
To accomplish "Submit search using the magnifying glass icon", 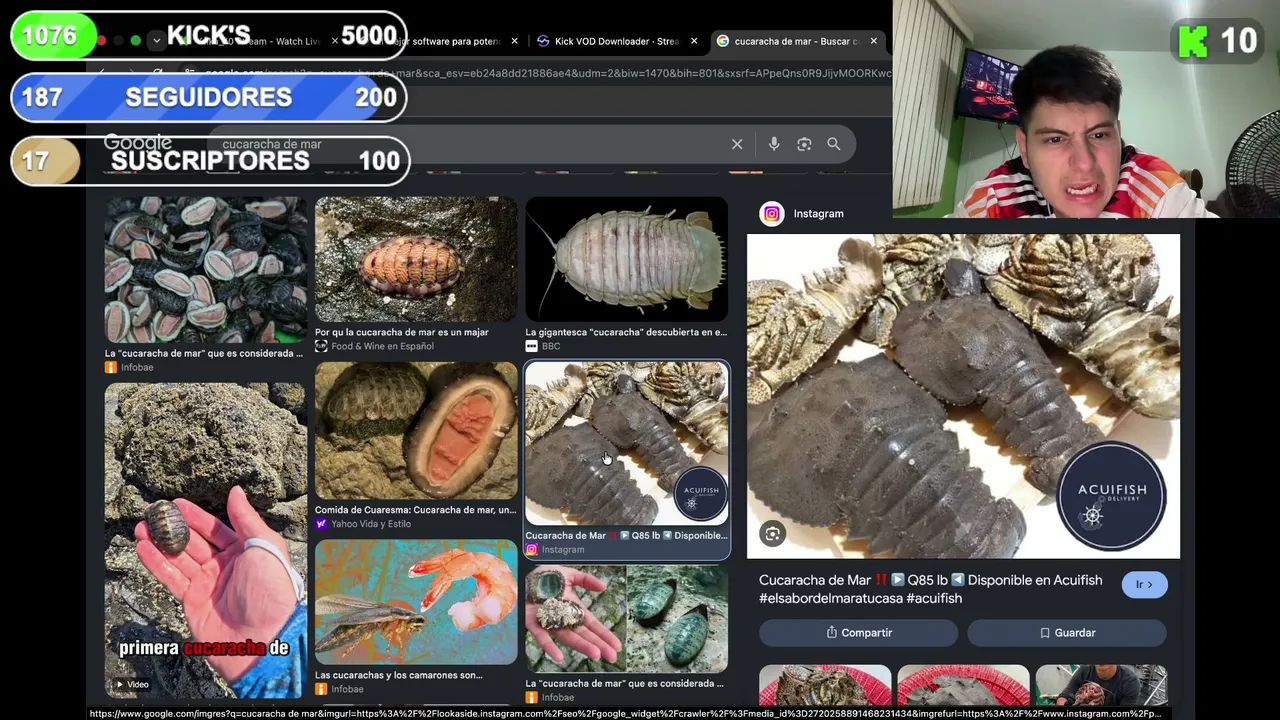I will (x=834, y=144).
